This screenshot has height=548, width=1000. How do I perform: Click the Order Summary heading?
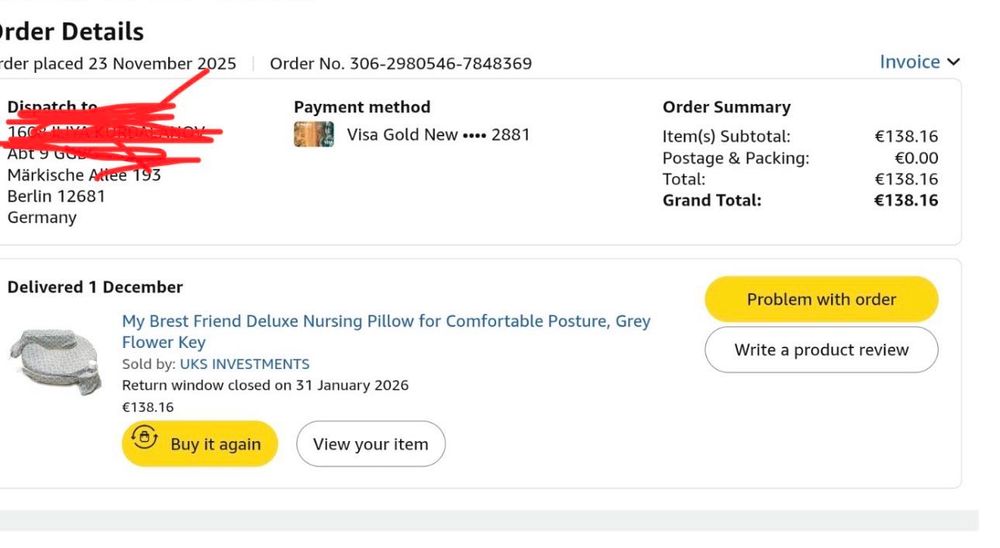(x=726, y=107)
